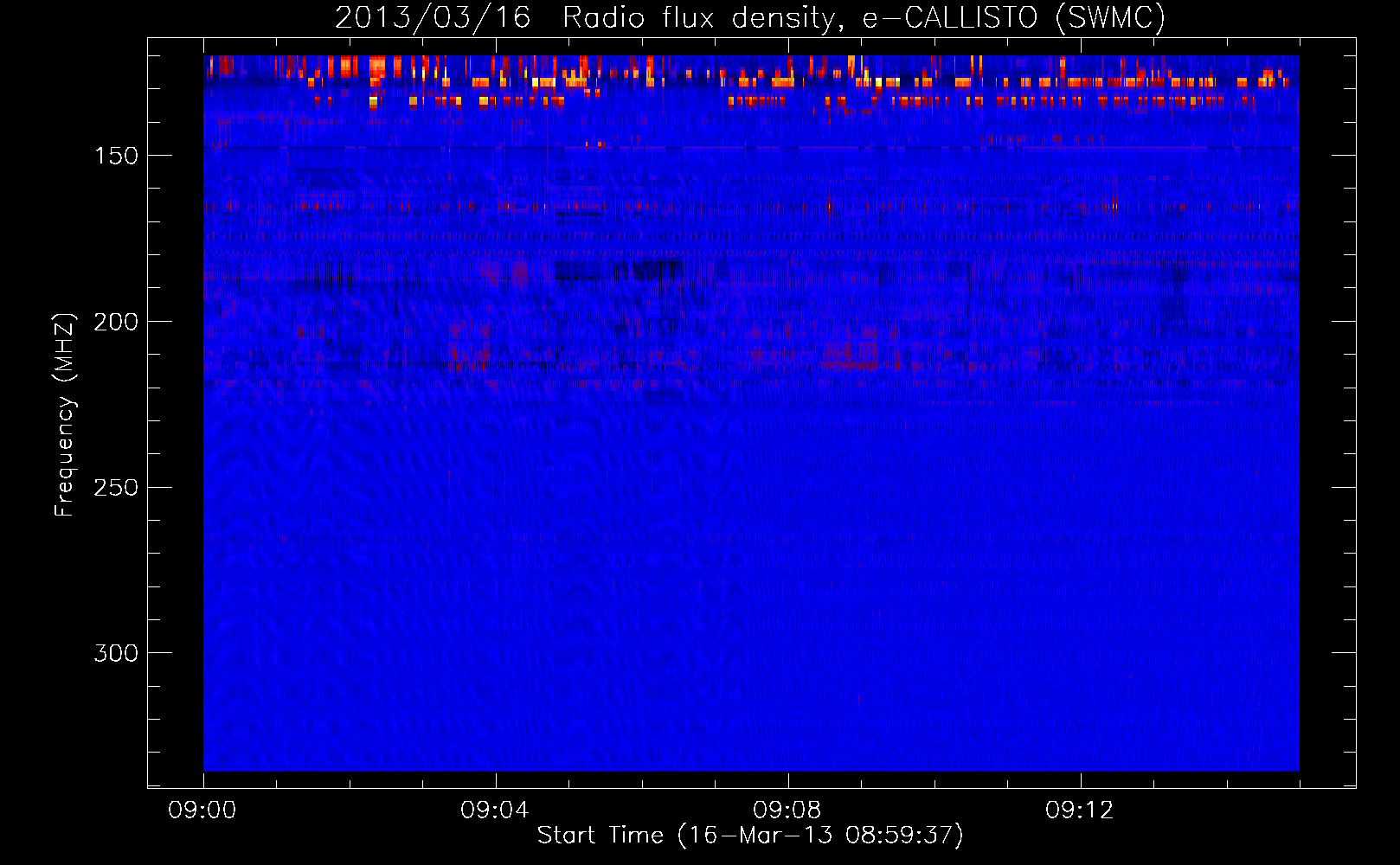The height and width of the screenshot is (865, 1400).
Task: Click the Start Time axis caption
Action: (750, 836)
